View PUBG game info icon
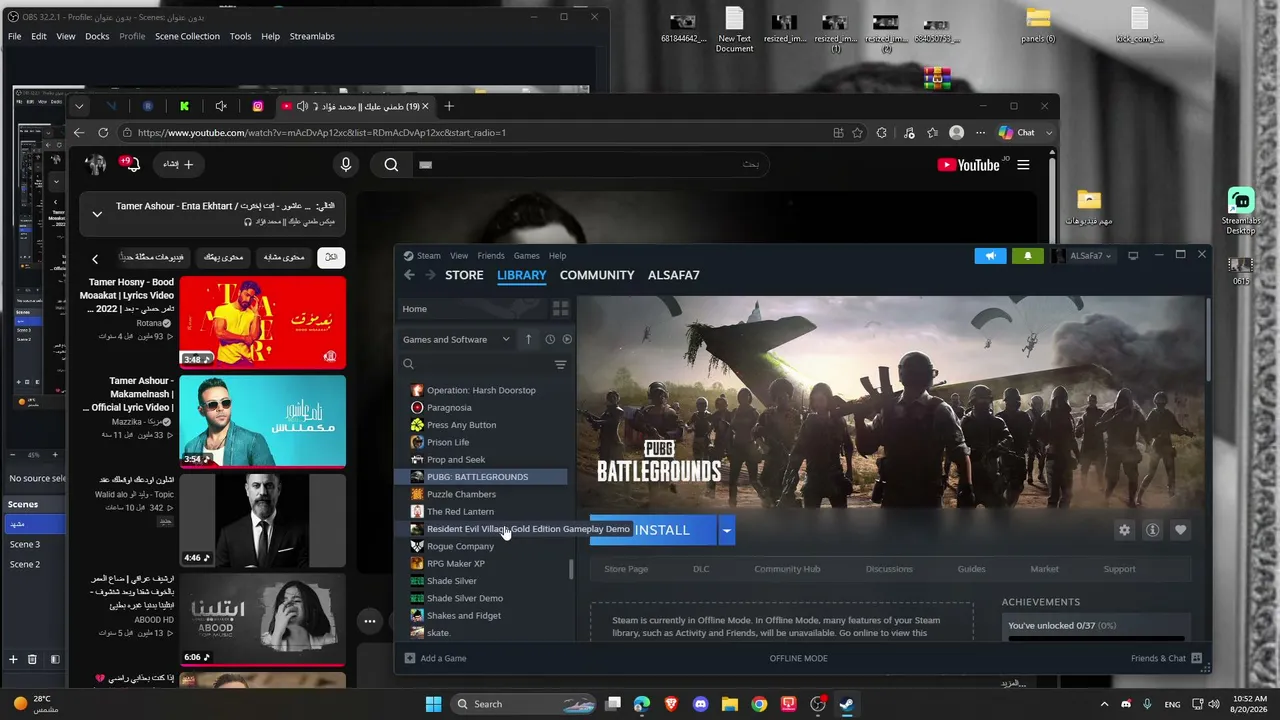Viewport: 1280px width, 720px height. 1152,530
